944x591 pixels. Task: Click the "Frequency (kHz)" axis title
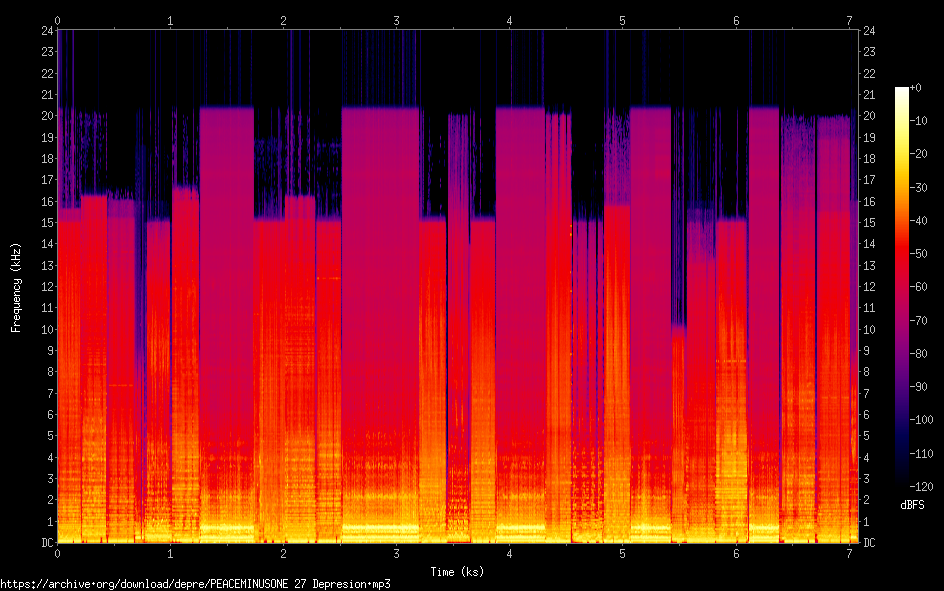click(x=16, y=288)
